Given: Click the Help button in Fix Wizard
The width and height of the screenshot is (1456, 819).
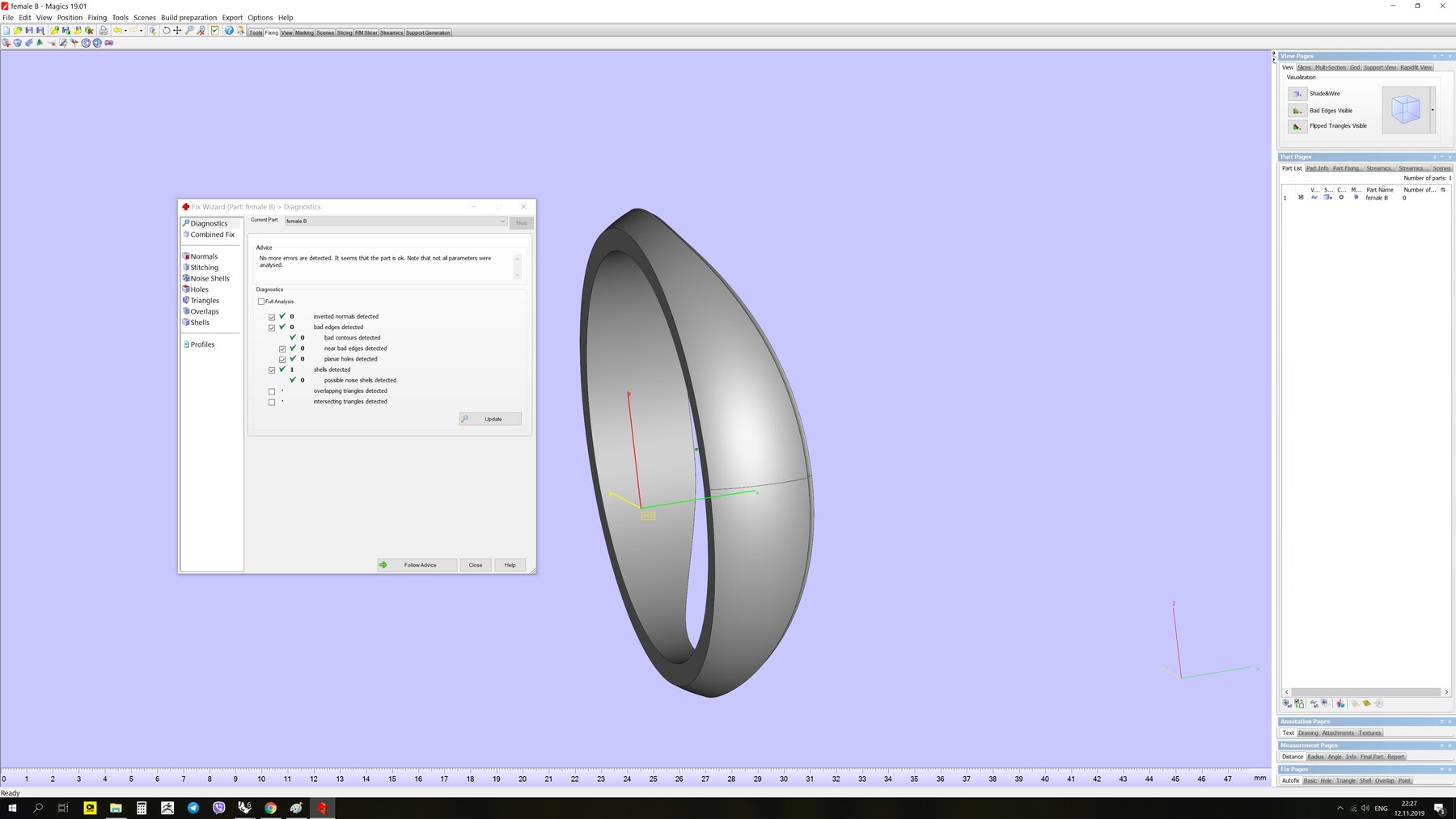Looking at the screenshot, I should 510,565.
